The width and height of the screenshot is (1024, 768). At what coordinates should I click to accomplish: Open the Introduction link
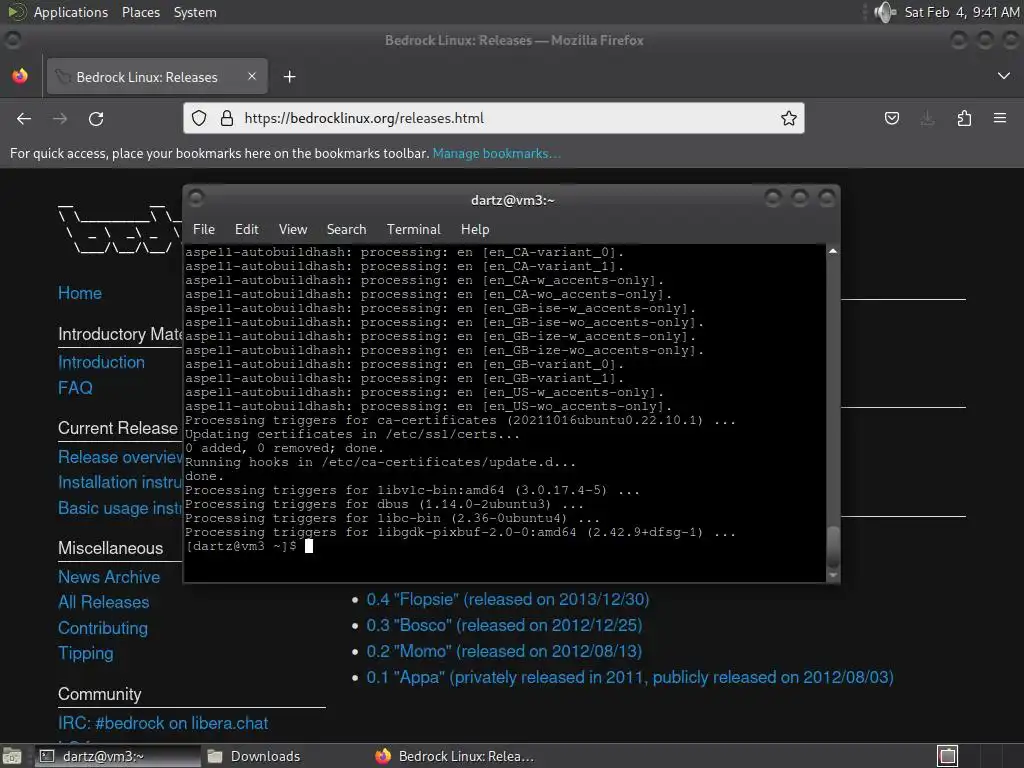(x=101, y=362)
